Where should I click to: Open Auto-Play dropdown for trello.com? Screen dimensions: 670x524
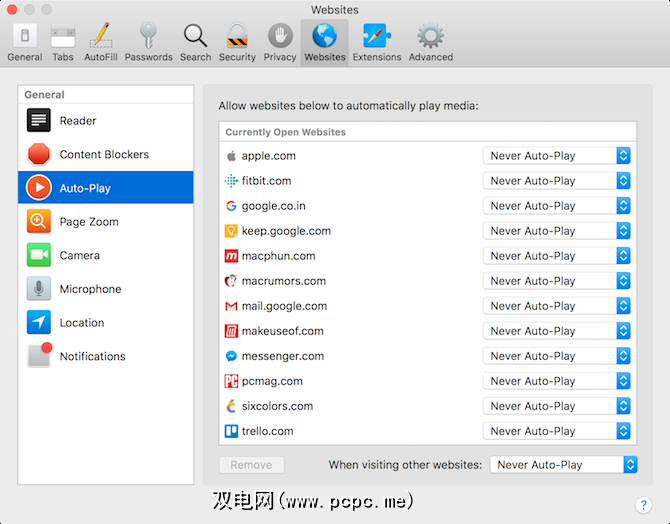pos(557,431)
